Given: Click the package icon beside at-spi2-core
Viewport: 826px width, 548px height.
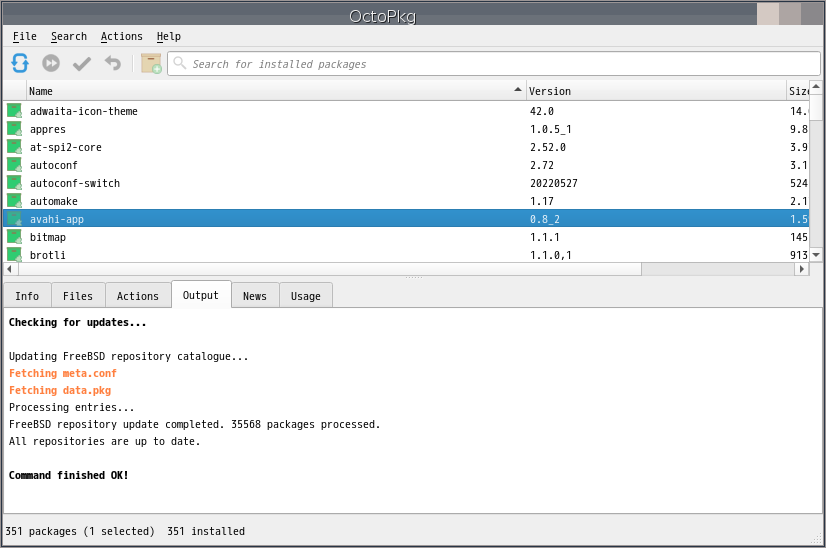Looking at the screenshot, I should point(14,146).
